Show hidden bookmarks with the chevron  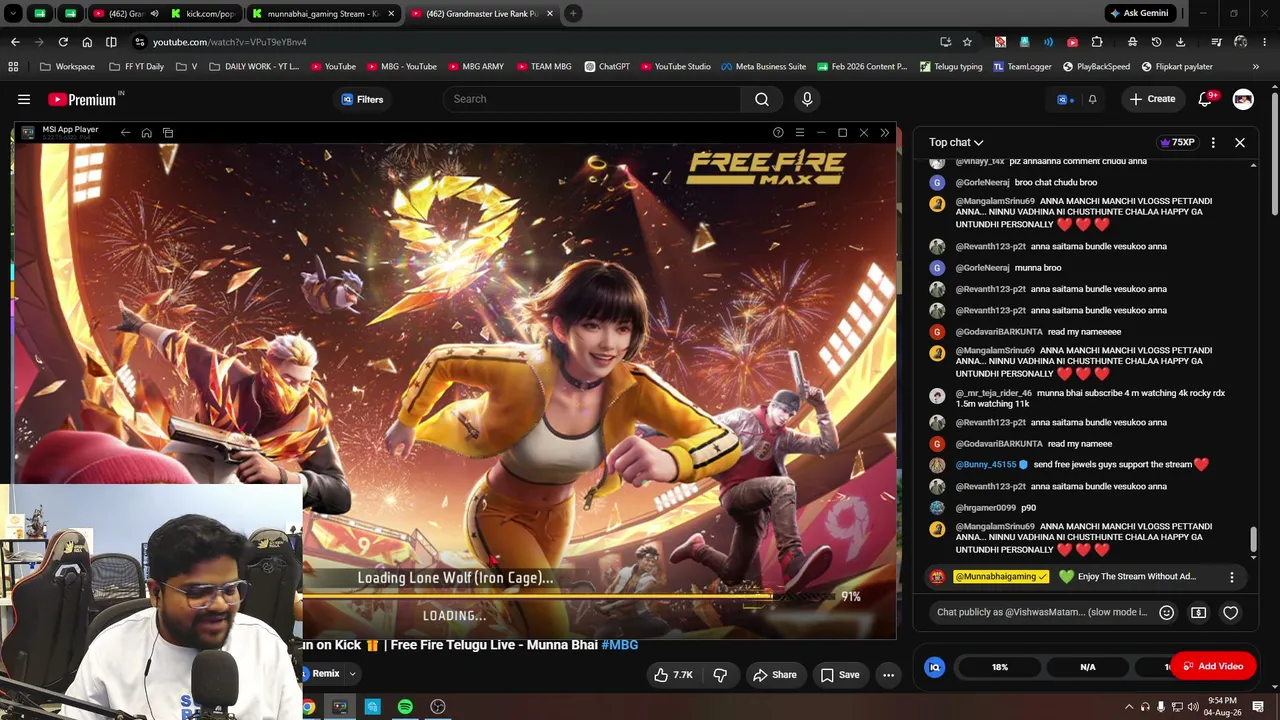[1256, 67]
